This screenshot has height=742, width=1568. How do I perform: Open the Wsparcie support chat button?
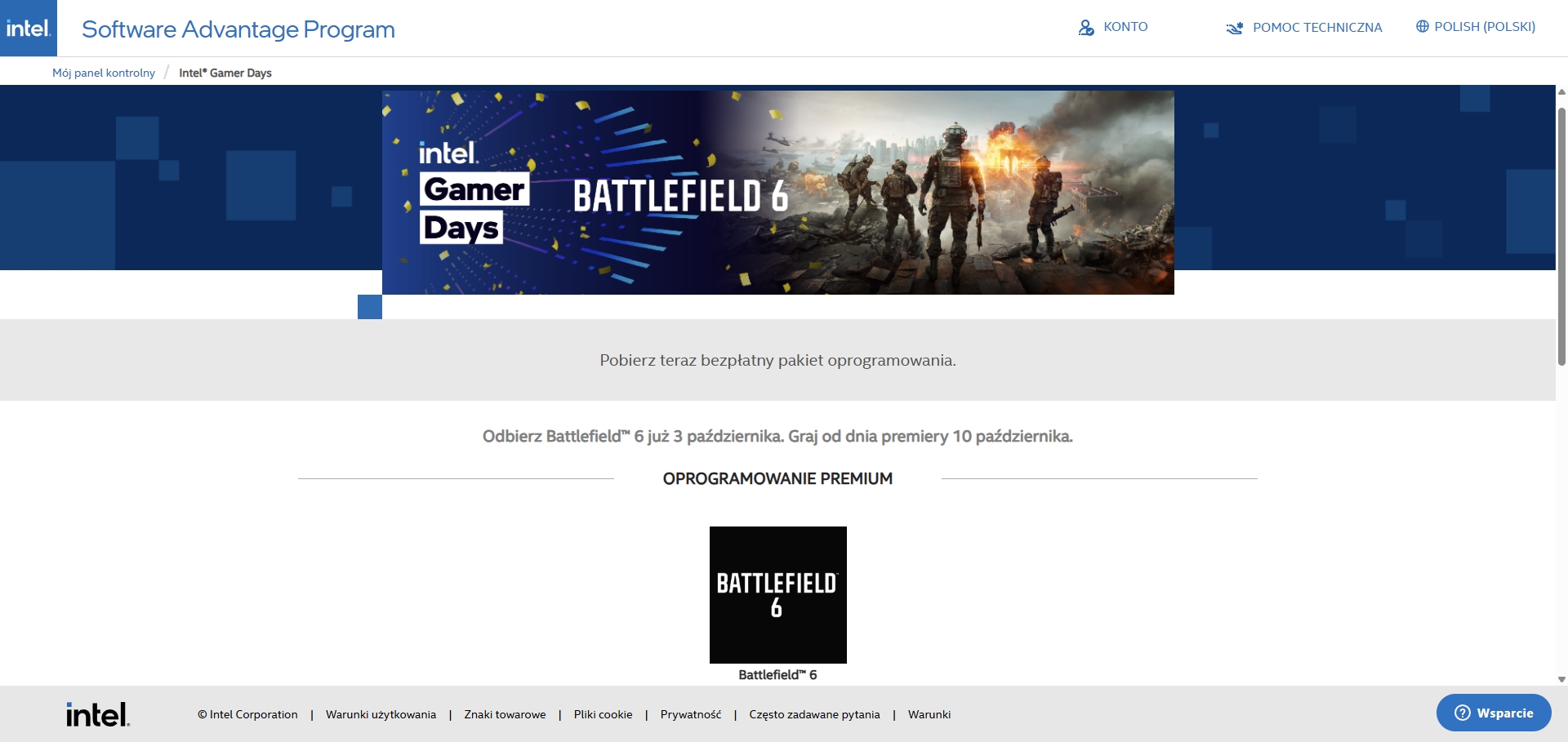1494,713
